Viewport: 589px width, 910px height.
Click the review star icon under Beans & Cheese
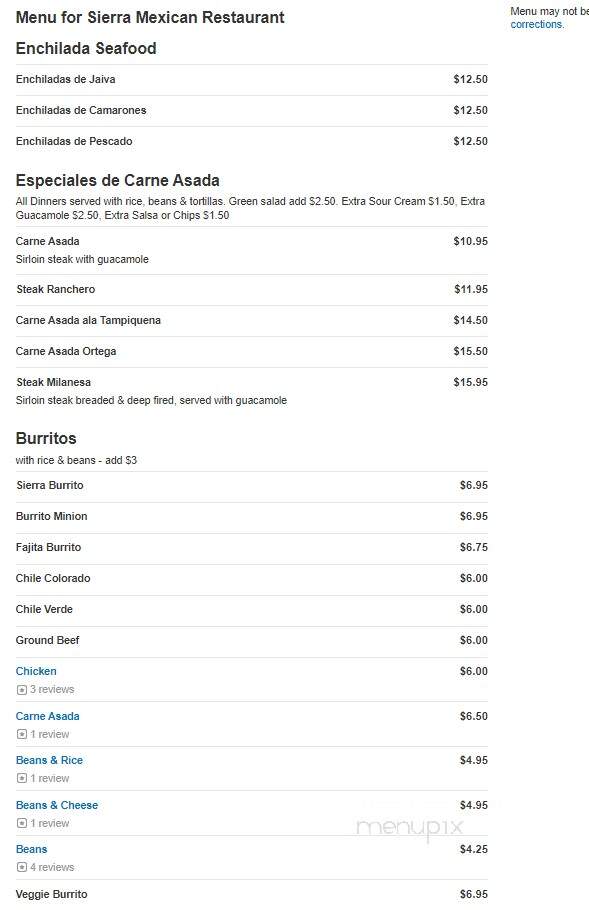point(22,824)
